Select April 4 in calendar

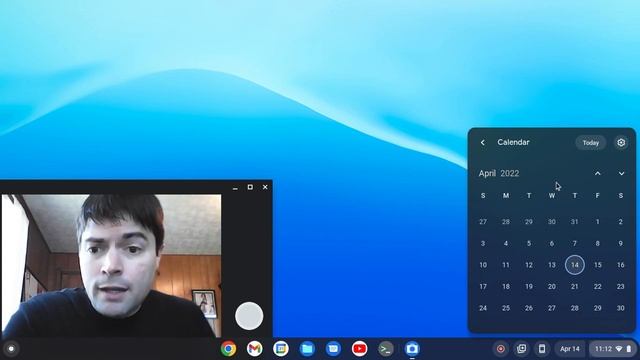506,243
